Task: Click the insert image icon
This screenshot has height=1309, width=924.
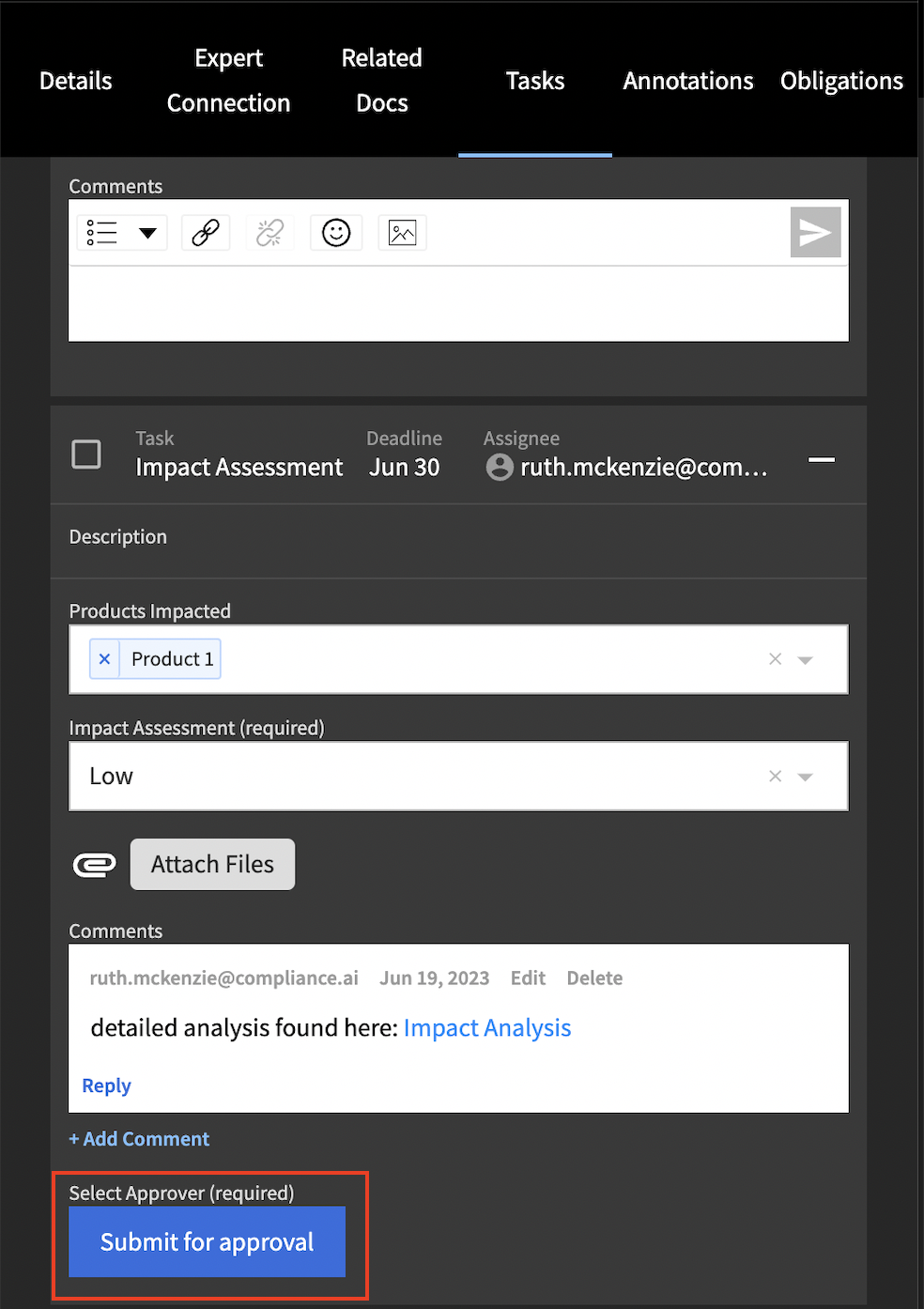Action: click(402, 232)
